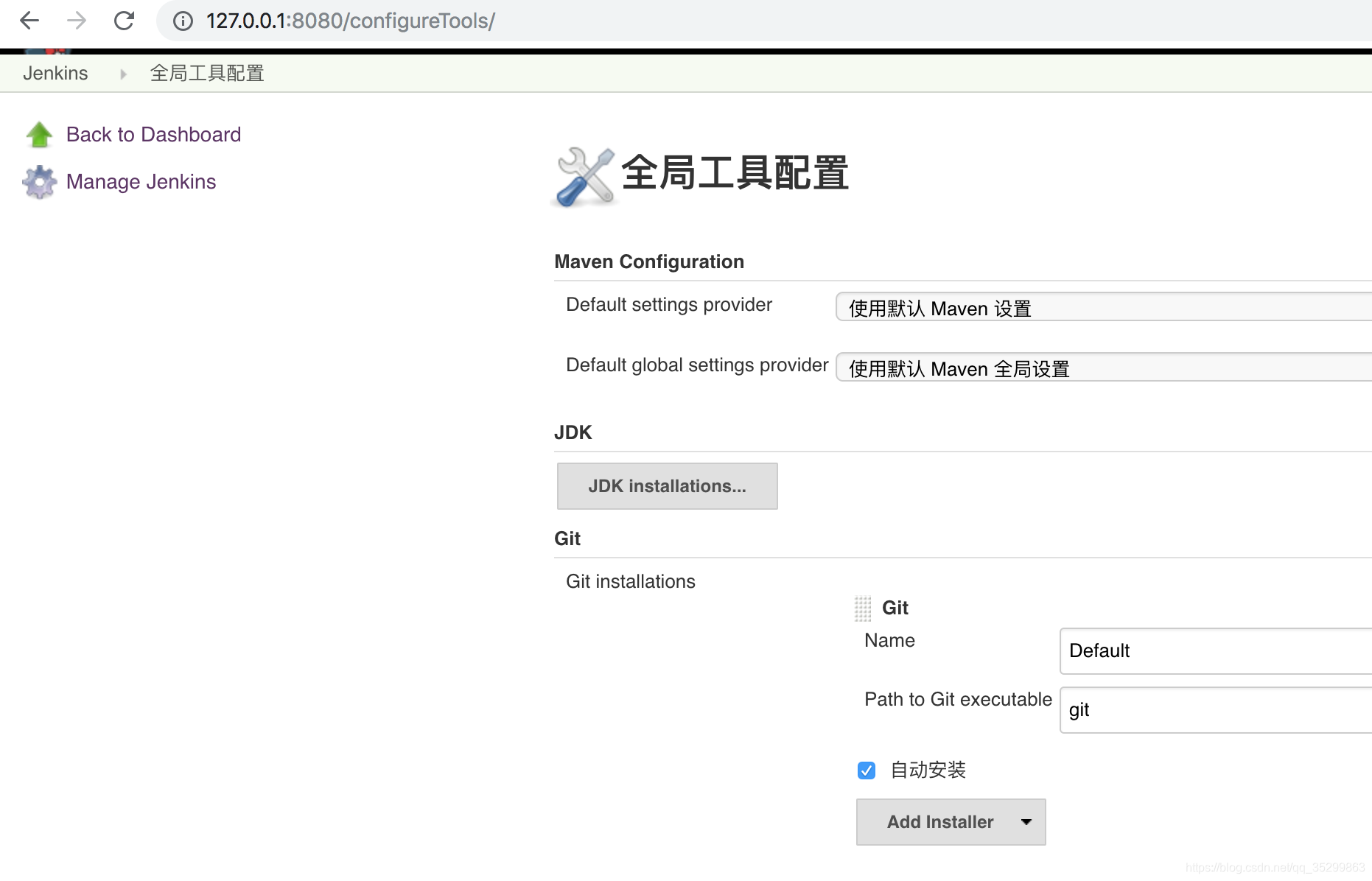Click the breadcrumb arrow after Jenkins

(x=123, y=74)
